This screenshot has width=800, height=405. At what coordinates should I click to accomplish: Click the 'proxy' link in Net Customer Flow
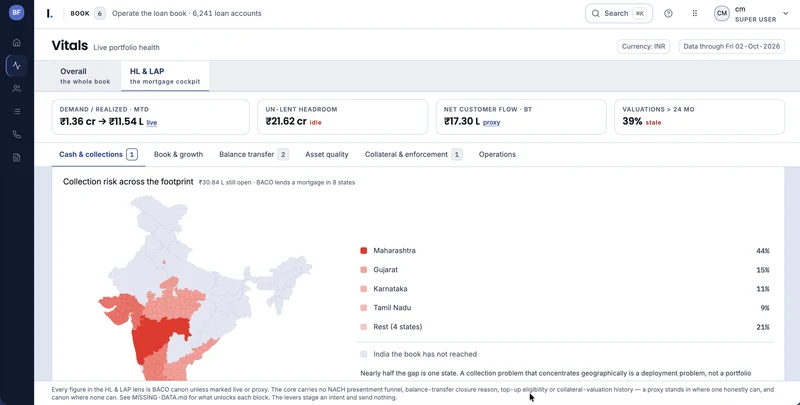tap(491, 123)
